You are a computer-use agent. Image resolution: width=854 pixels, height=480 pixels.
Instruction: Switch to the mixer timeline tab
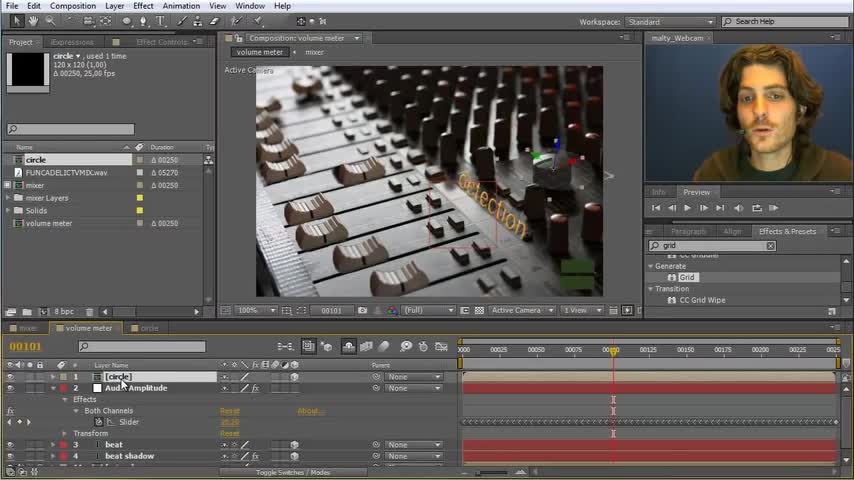coord(27,328)
